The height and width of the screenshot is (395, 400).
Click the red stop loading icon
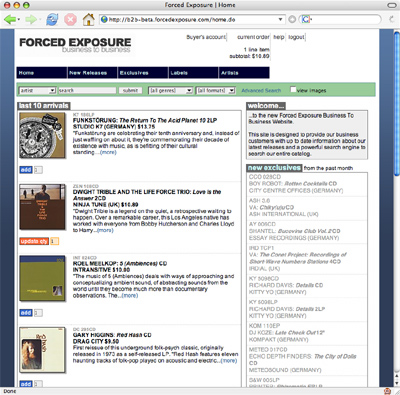(x=70, y=20)
